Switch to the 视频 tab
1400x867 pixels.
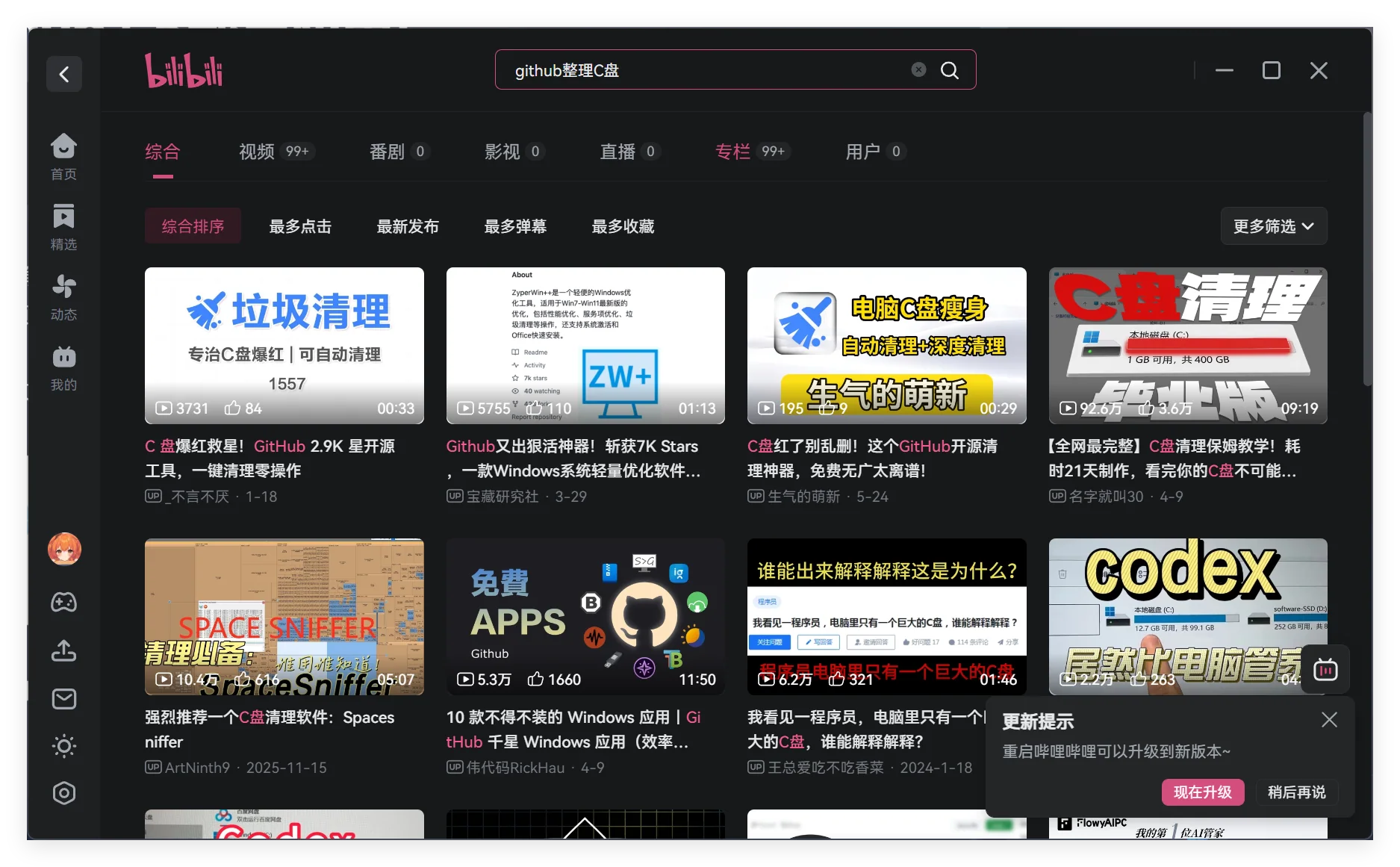[x=276, y=152]
